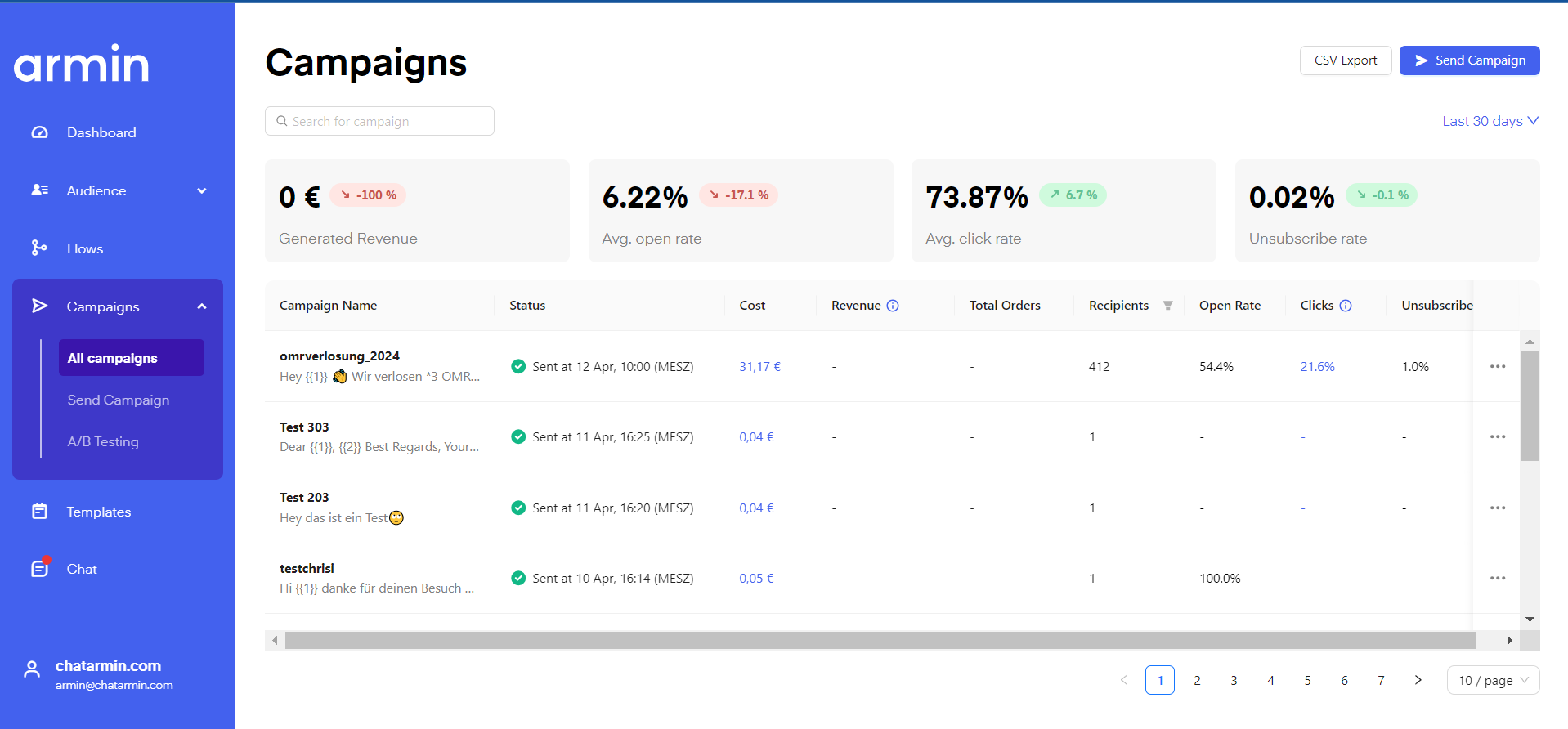Click the user profile icon at bottom
This screenshot has height=729, width=1568.
(x=32, y=669)
